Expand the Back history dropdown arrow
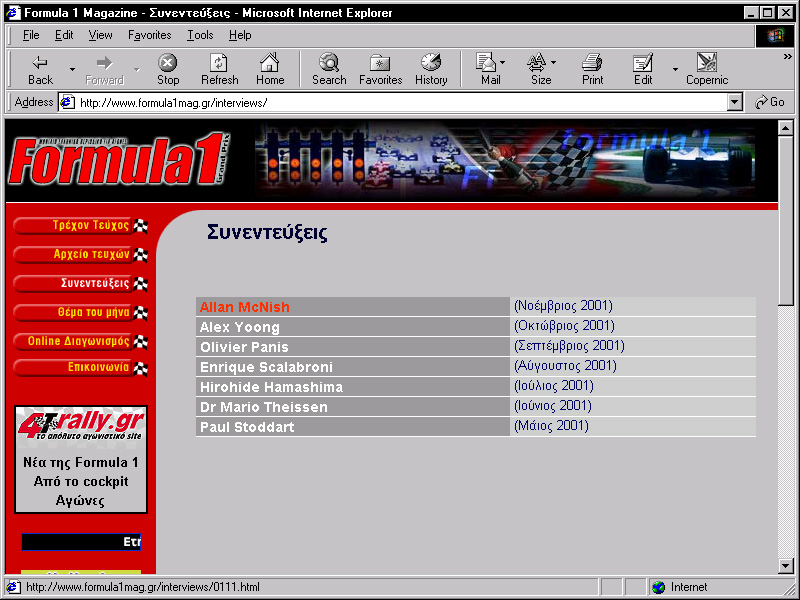 (72, 69)
